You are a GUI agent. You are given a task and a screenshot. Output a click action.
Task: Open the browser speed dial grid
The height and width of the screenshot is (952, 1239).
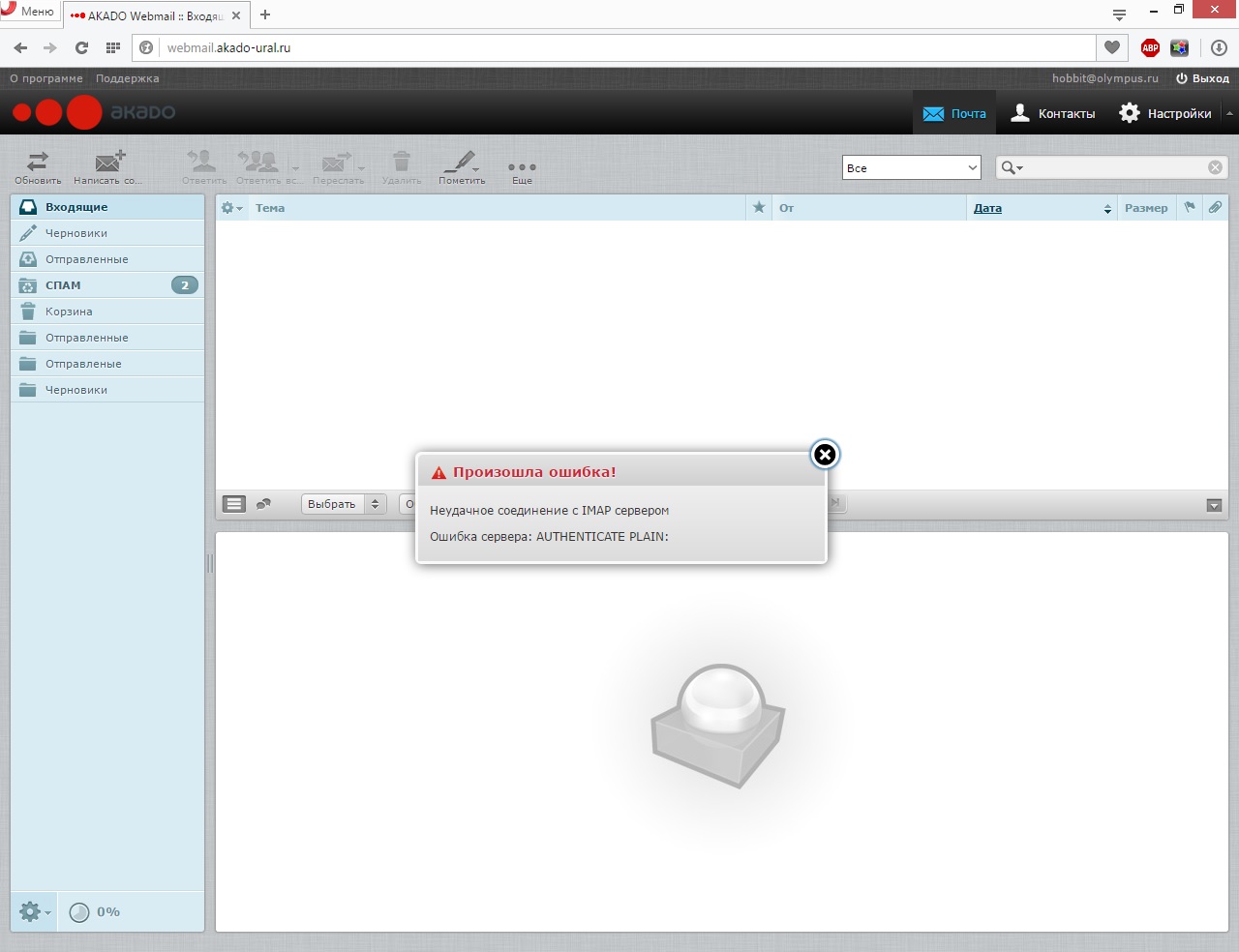tap(113, 47)
